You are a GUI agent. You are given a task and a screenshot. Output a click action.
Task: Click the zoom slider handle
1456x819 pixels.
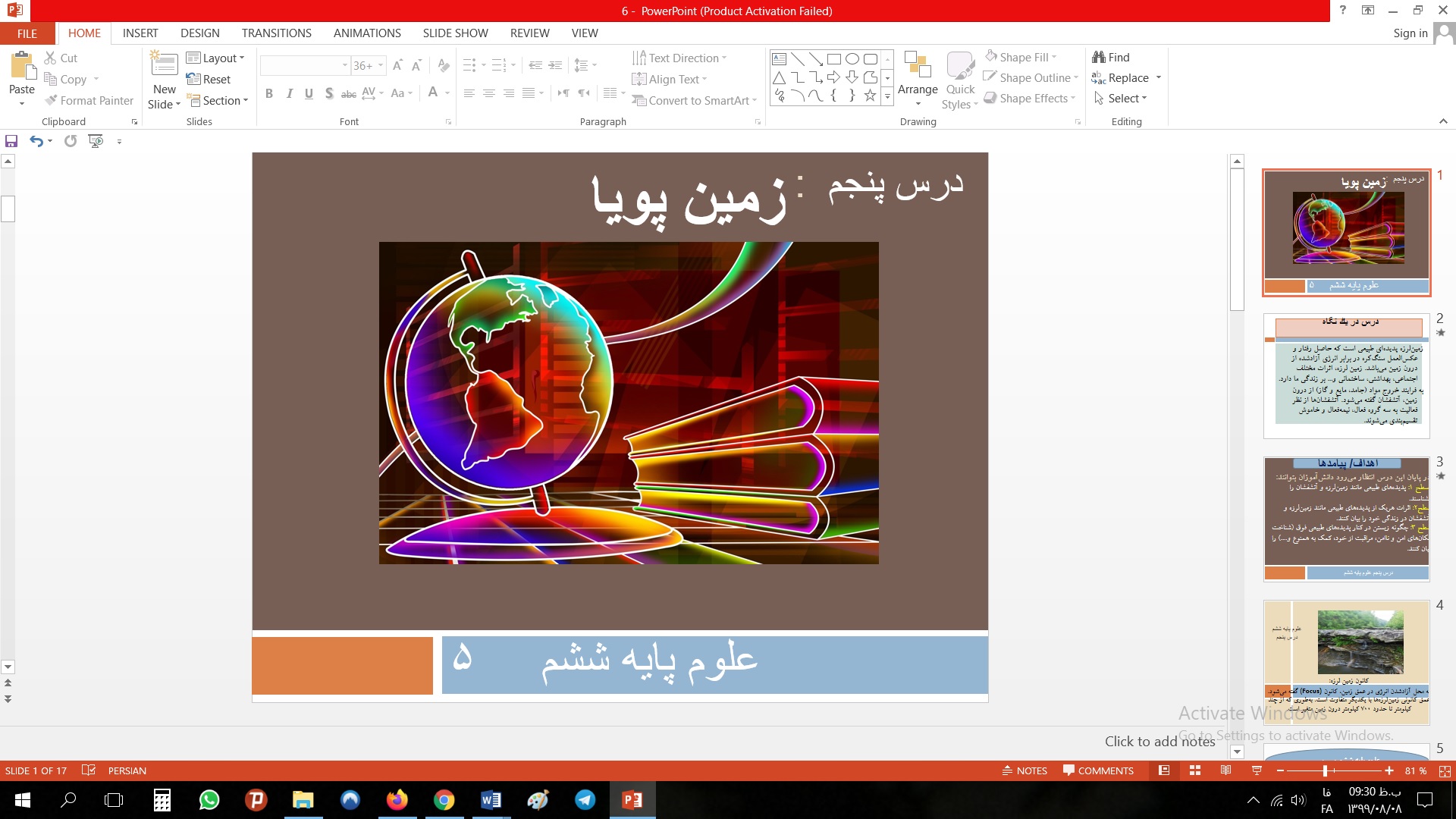click(1325, 770)
